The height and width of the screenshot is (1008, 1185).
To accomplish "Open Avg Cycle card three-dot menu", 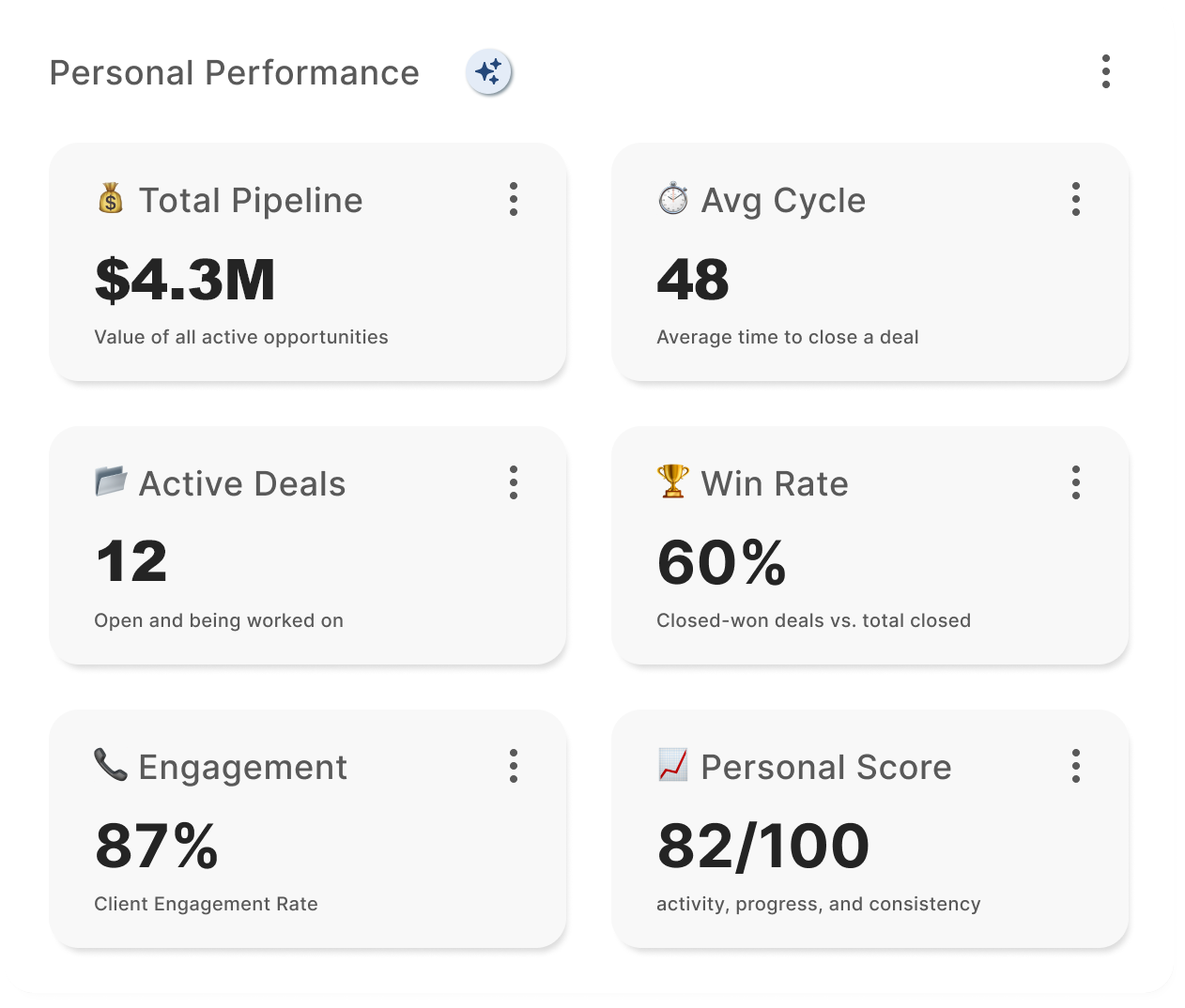I will click(x=1075, y=199).
